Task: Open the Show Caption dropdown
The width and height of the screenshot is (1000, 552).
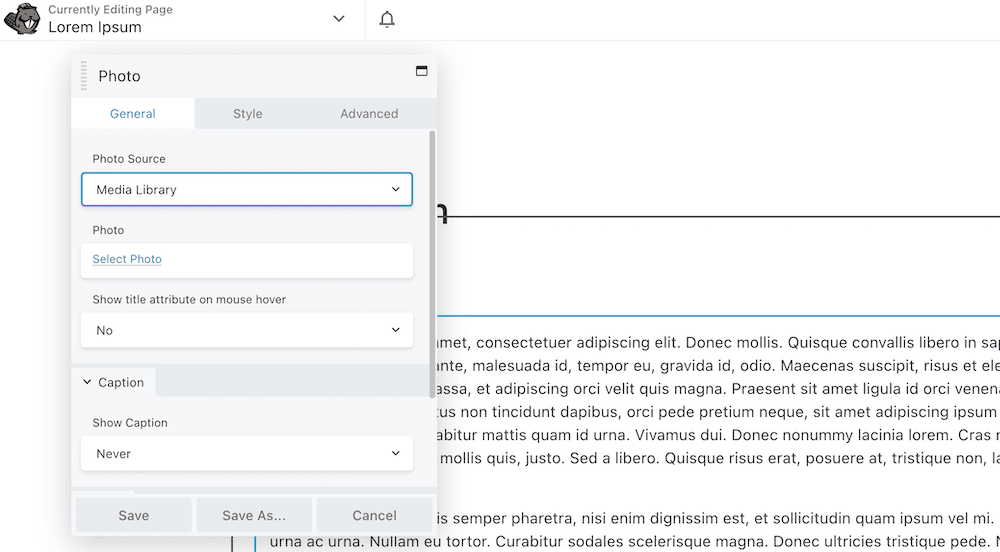Action: tap(247, 454)
